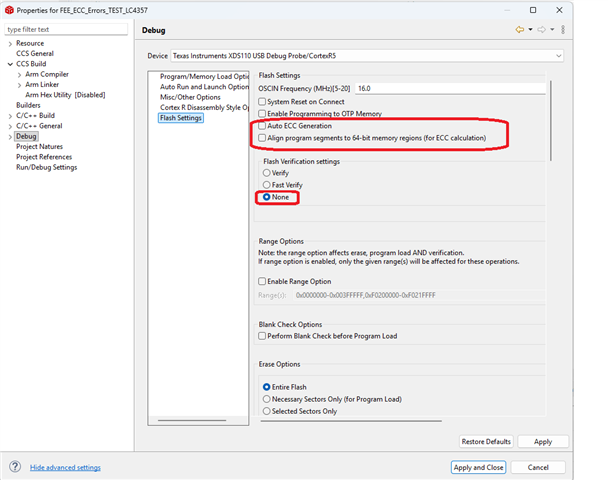The height and width of the screenshot is (480, 608).
Task: Check System Reset on Connect
Action: click(x=263, y=102)
